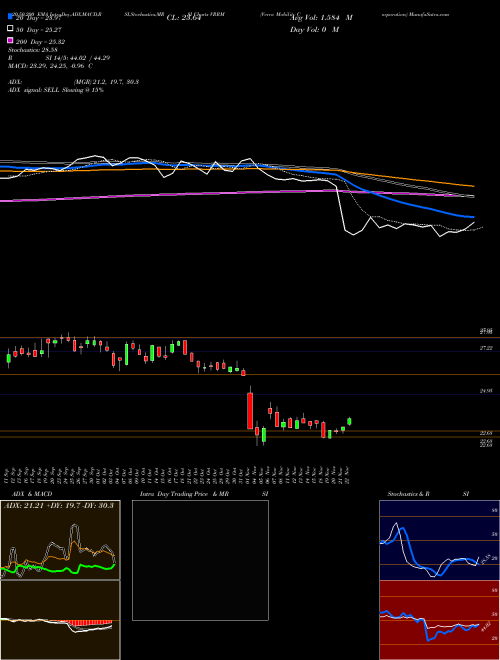Click the 'Intra Day Trading Price & MR' title
500x660 pixels.
[184, 494]
